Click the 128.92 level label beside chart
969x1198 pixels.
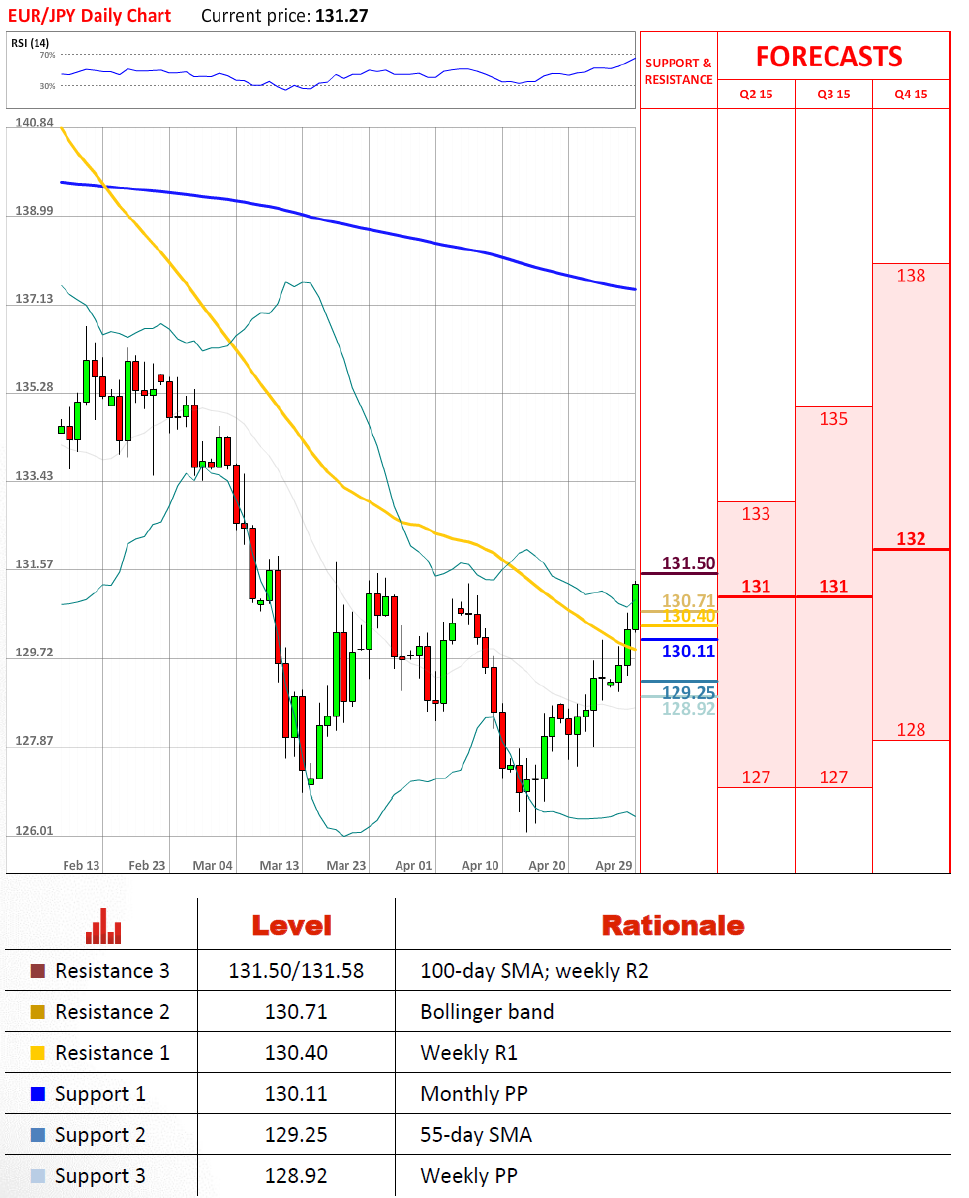(689, 709)
